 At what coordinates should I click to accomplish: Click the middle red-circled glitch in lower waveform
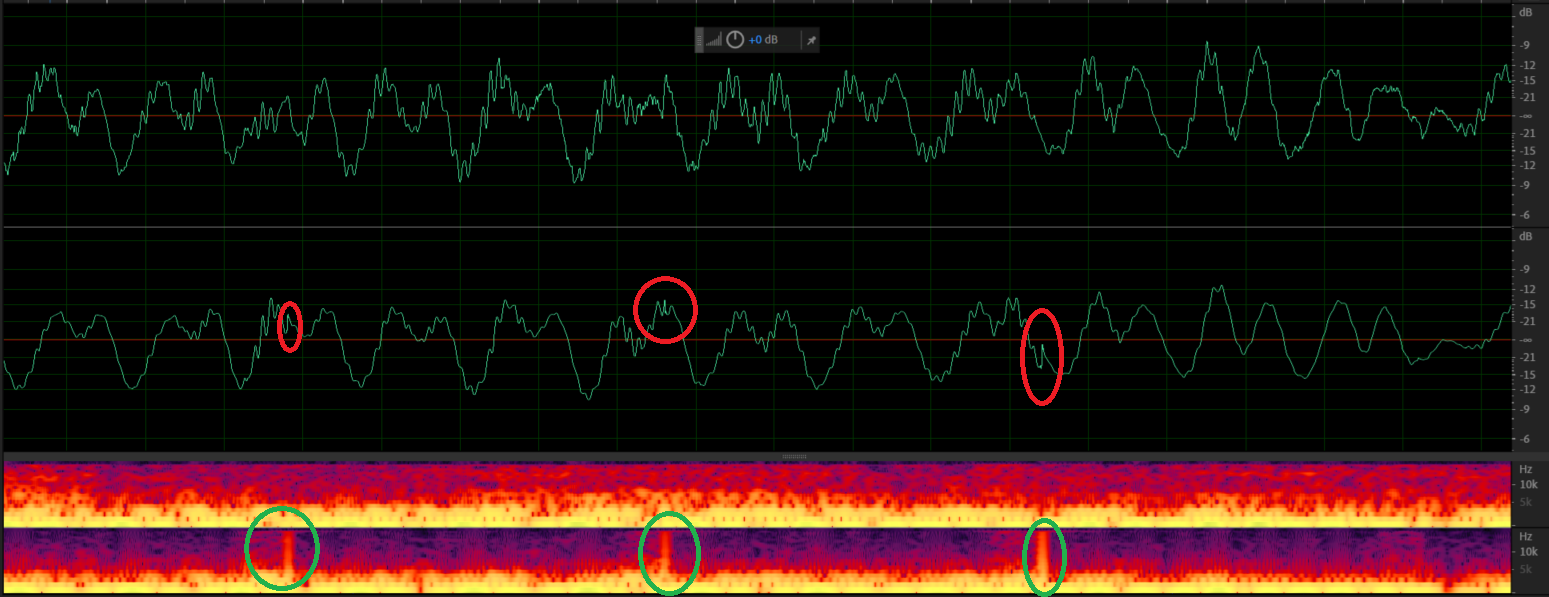[665, 309]
